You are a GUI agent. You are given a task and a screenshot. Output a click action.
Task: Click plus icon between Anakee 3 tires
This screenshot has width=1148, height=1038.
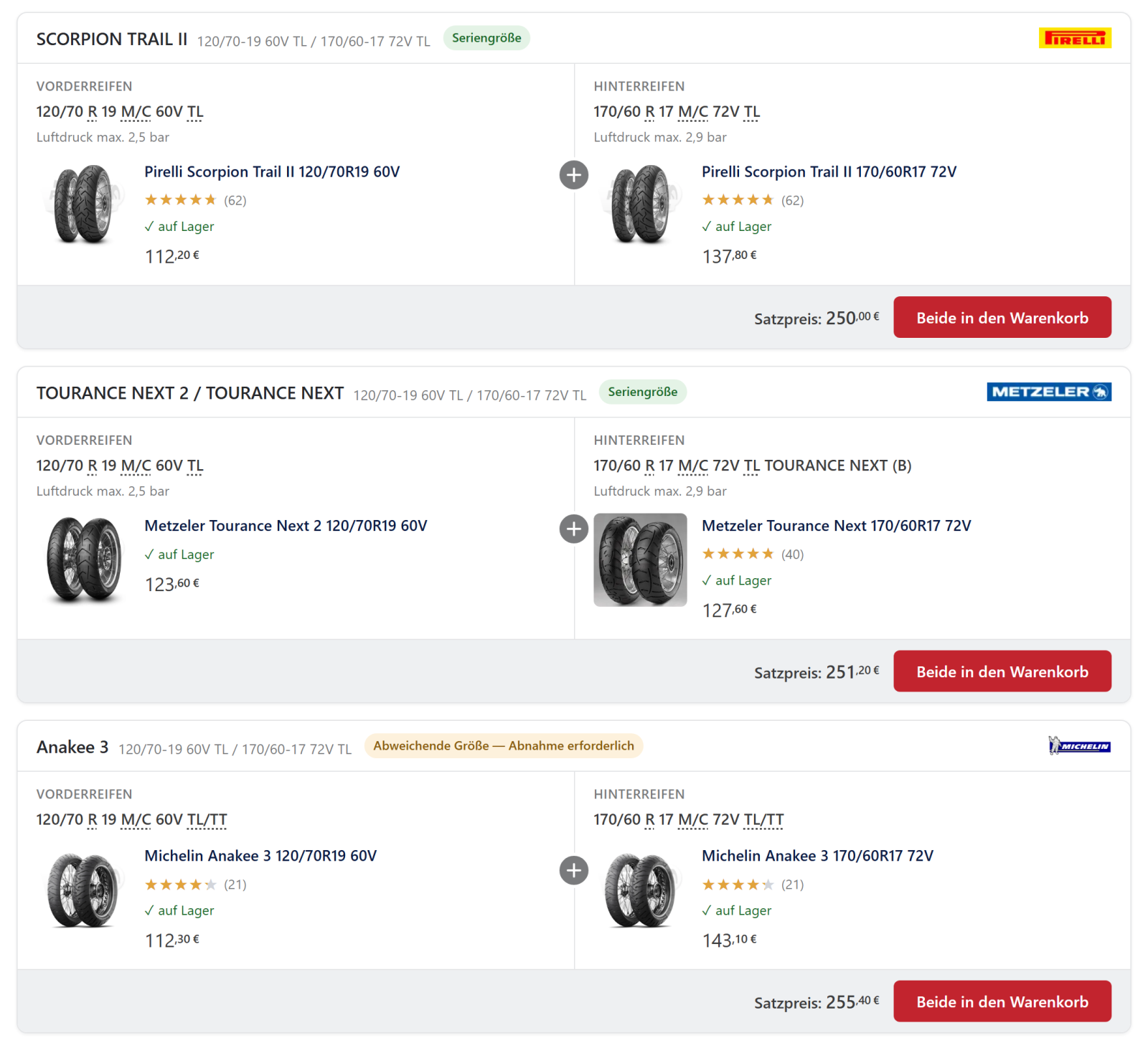(573, 871)
